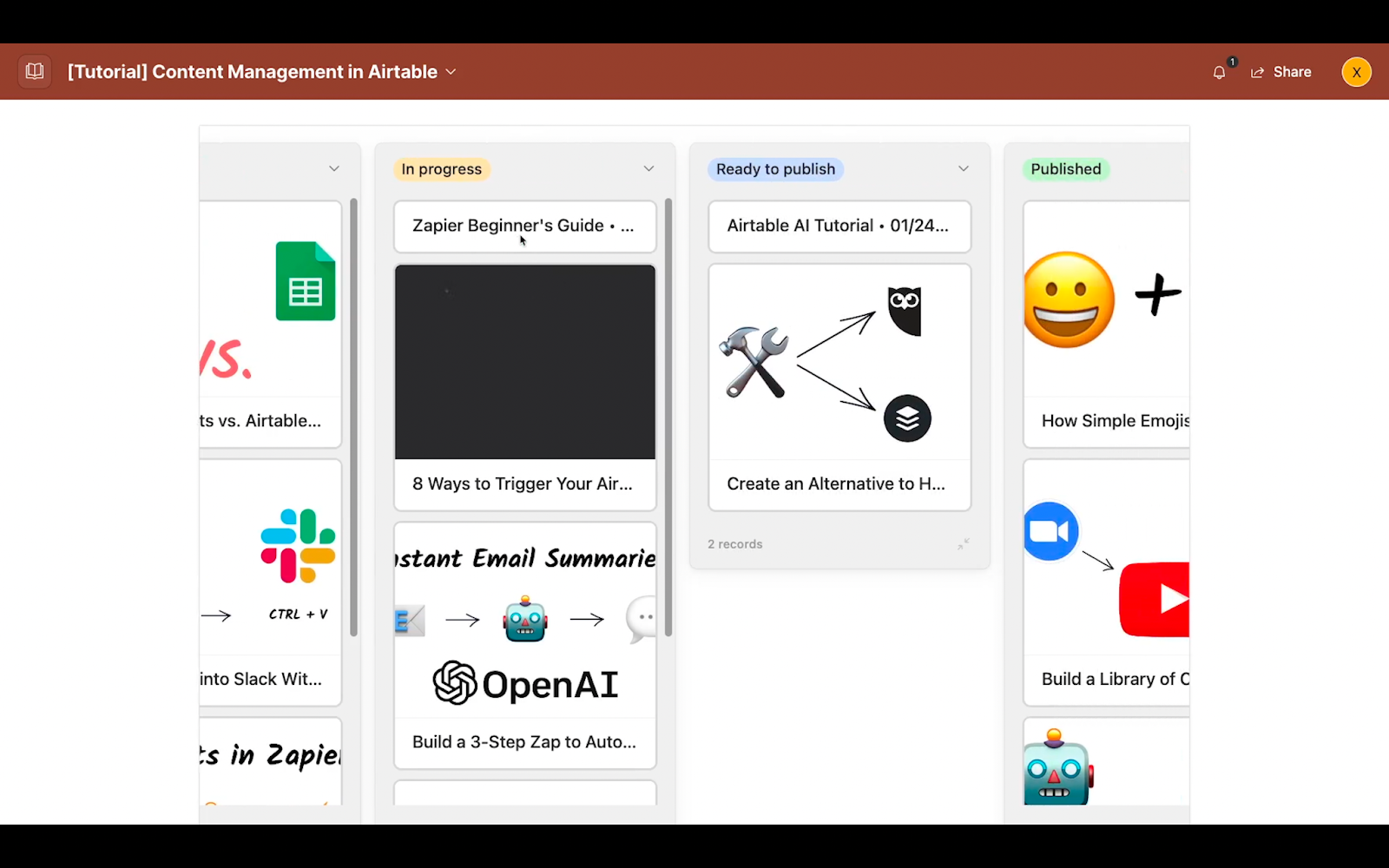Click the 2 records count

(x=734, y=544)
